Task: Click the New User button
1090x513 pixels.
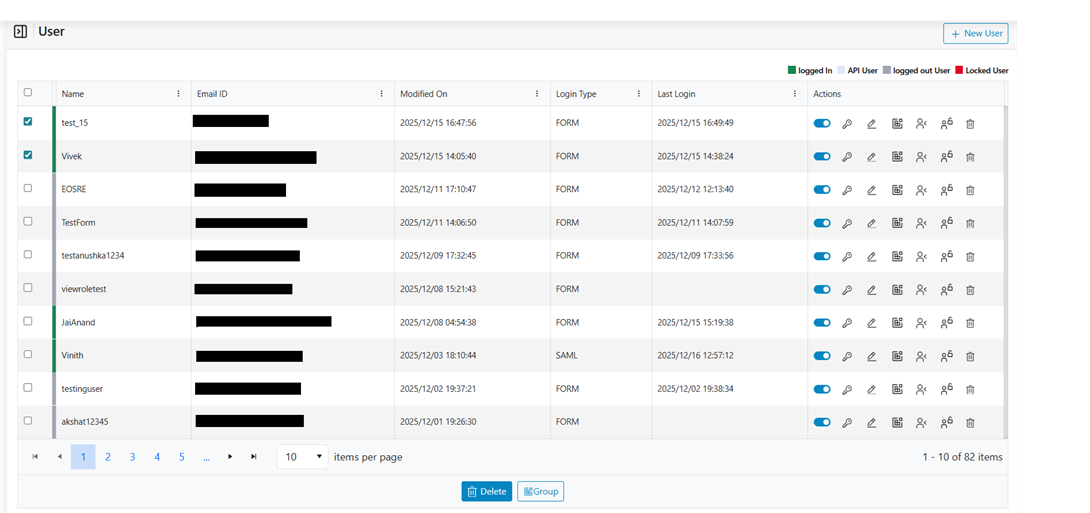Action: [975, 33]
